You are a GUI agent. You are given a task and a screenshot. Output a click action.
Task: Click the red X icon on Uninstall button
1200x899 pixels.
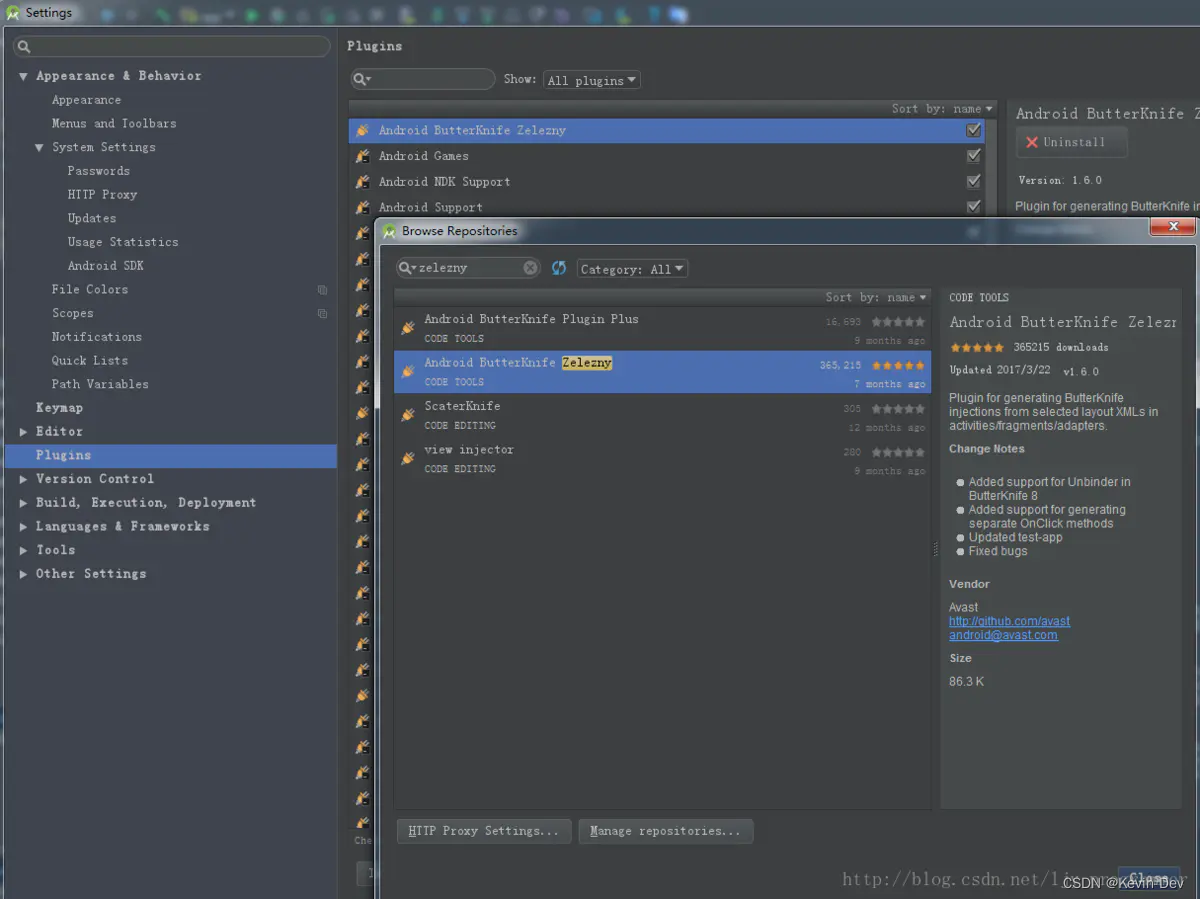click(1032, 142)
